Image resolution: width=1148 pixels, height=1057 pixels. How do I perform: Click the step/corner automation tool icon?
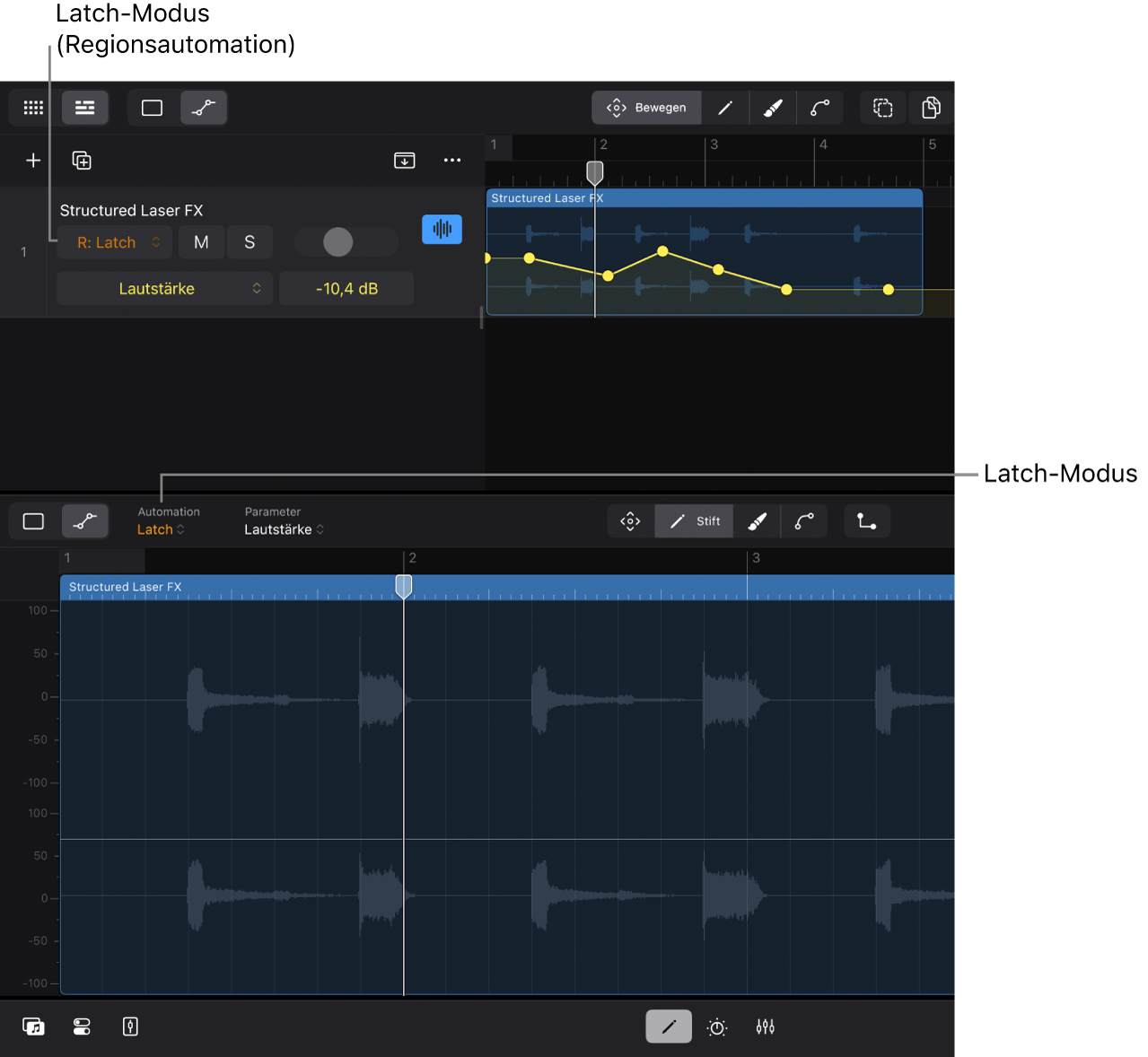point(867,521)
